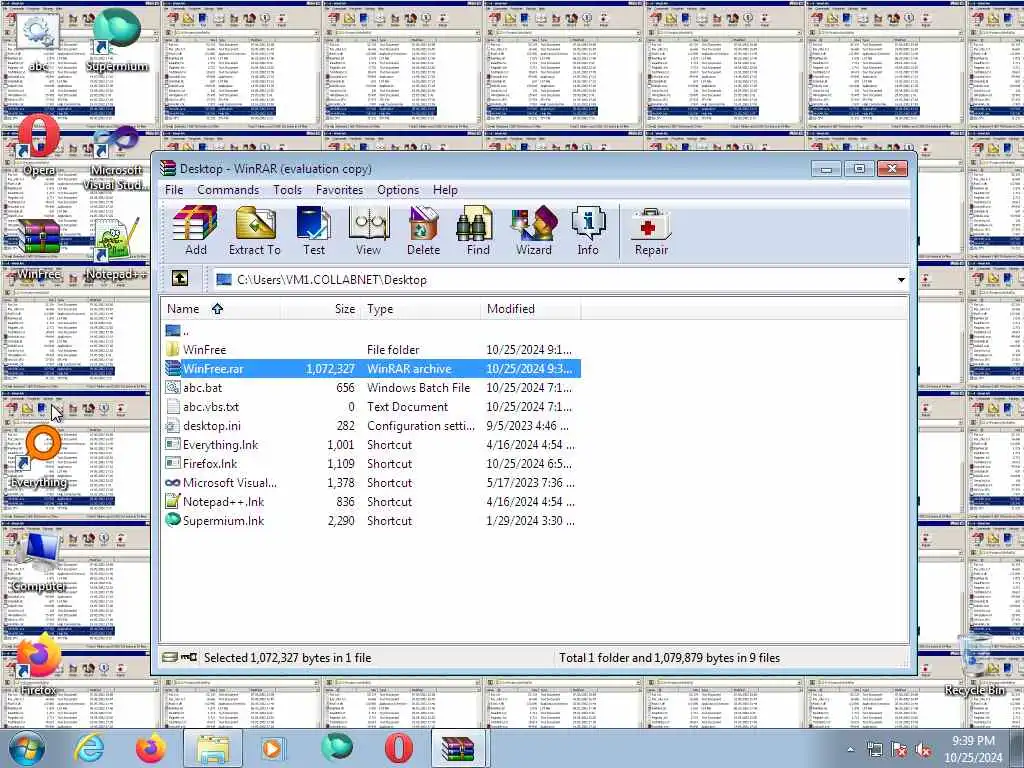Open the Favorites menu
This screenshot has width=1024, height=768.
coord(339,190)
